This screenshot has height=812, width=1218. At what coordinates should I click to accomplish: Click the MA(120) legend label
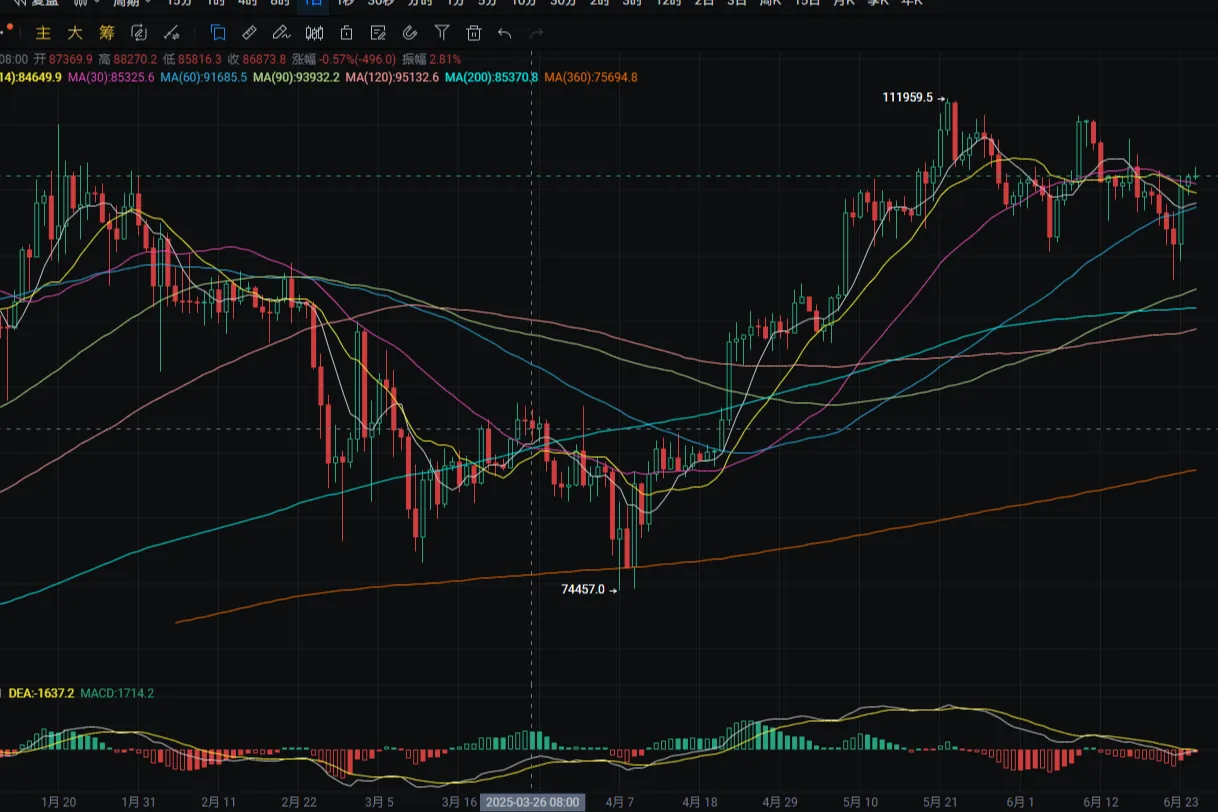pos(392,77)
